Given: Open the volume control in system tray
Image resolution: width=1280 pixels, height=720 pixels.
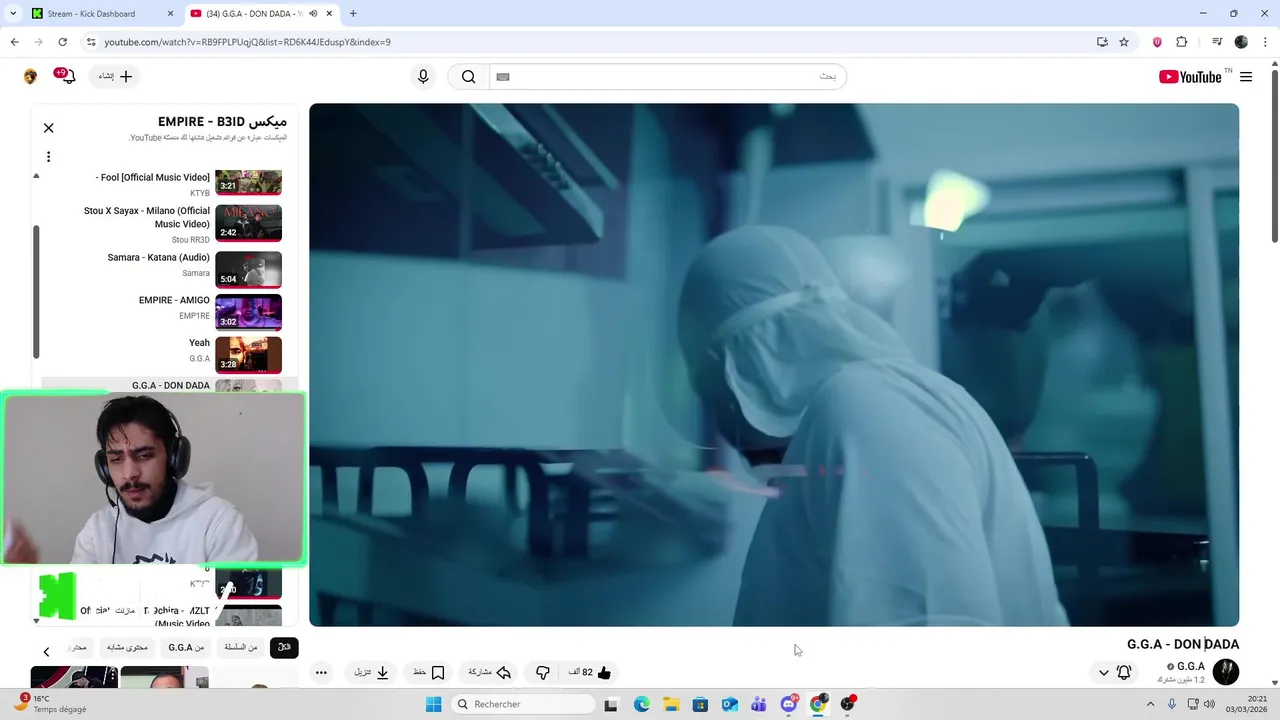Looking at the screenshot, I should pos(1209,704).
